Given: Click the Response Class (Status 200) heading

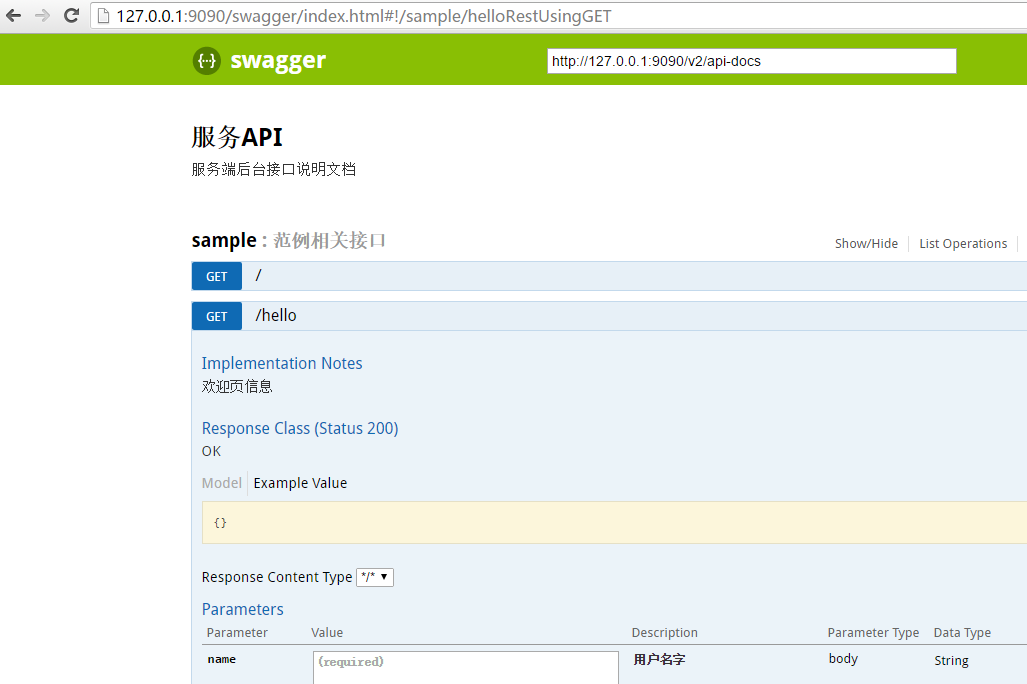Looking at the screenshot, I should pyautogui.click(x=300, y=428).
